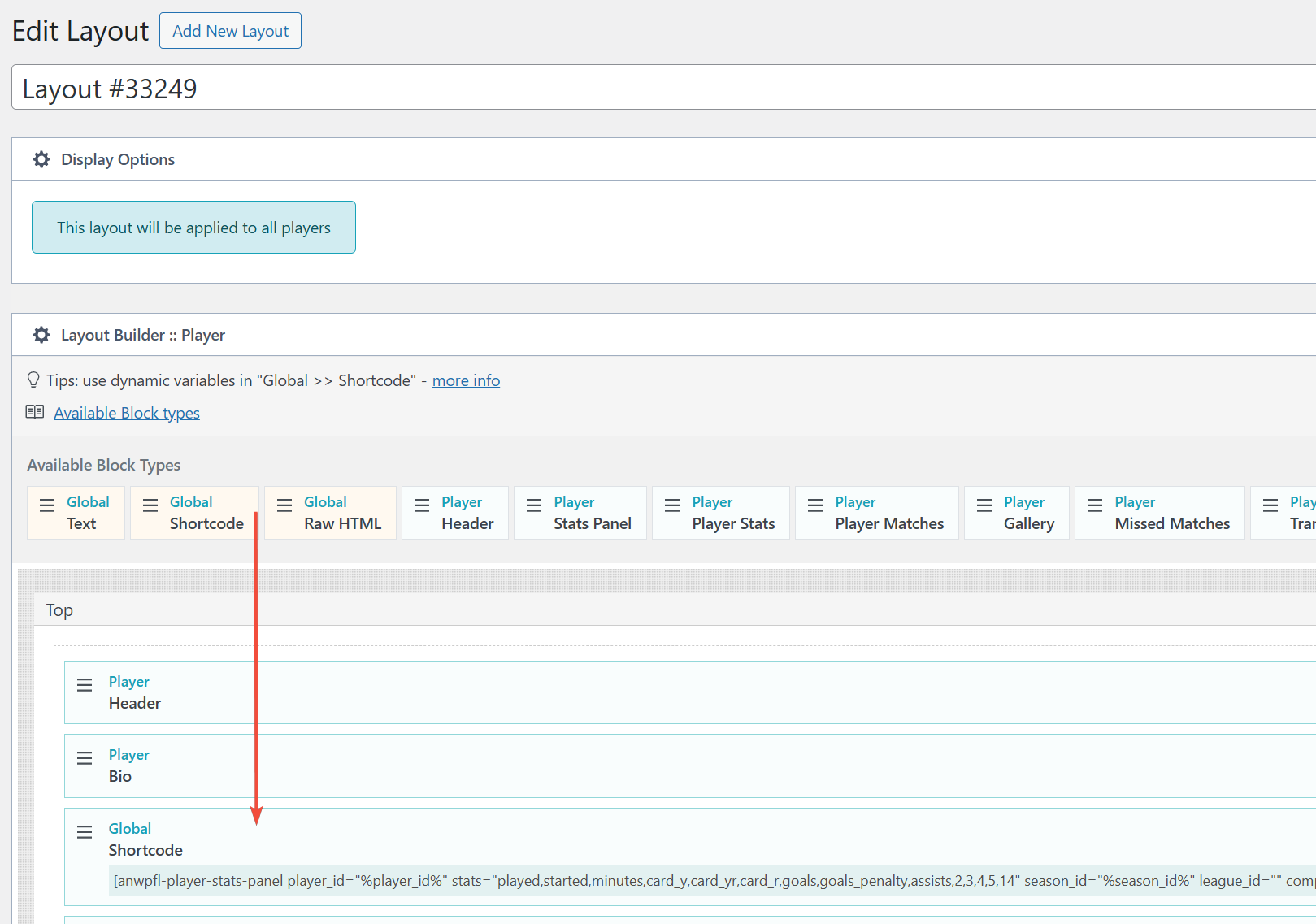Image resolution: width=1316 pixels, height=924 pixels.
Task: Click the book icon beside Available Block types
Action: pos(35,412)
